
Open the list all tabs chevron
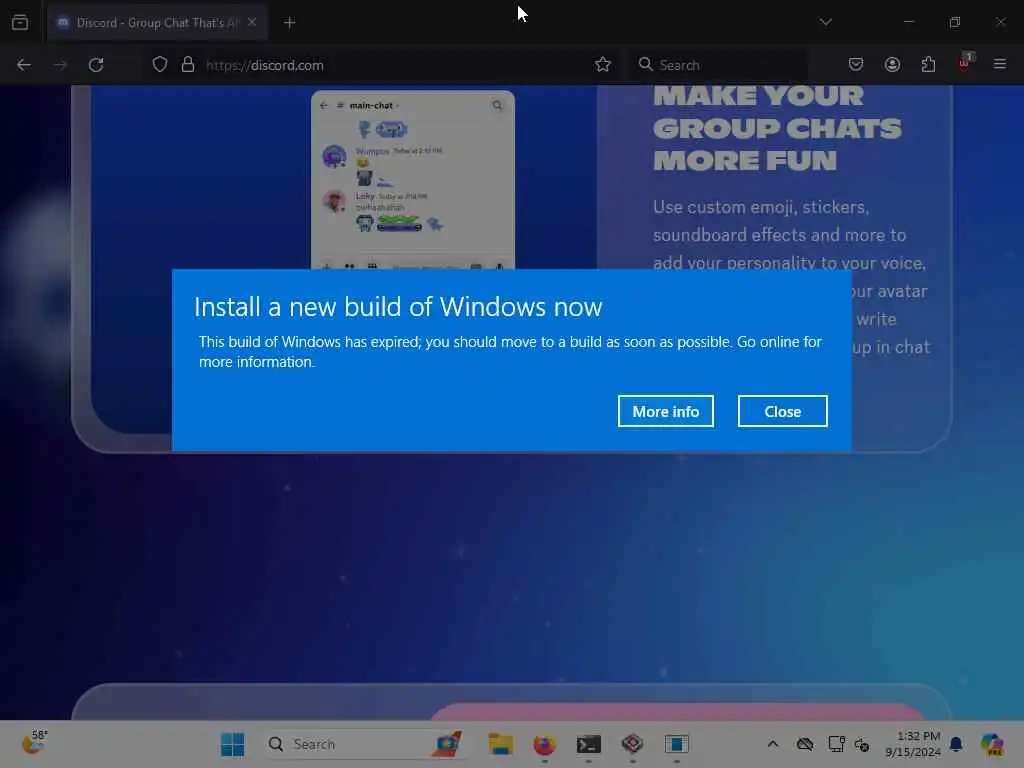coord(825,22)
